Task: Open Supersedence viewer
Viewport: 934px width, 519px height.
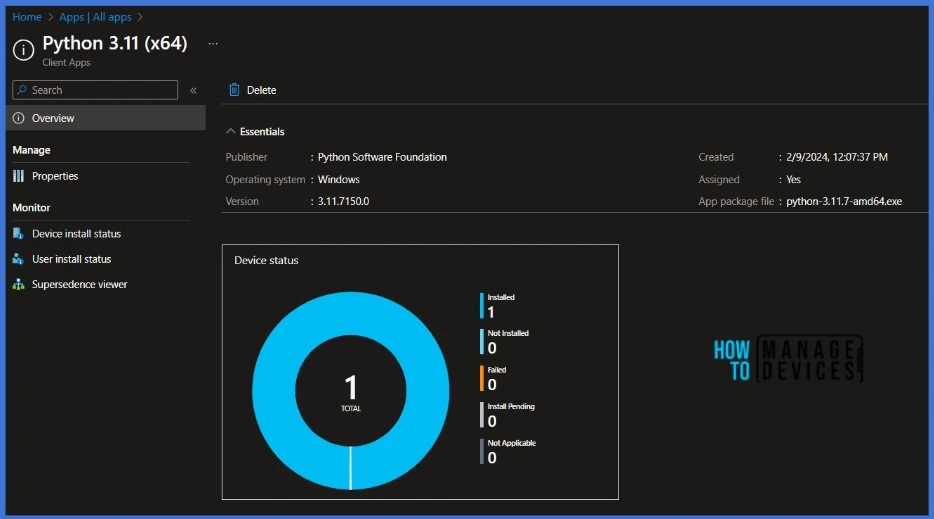Action: (79, 284)
